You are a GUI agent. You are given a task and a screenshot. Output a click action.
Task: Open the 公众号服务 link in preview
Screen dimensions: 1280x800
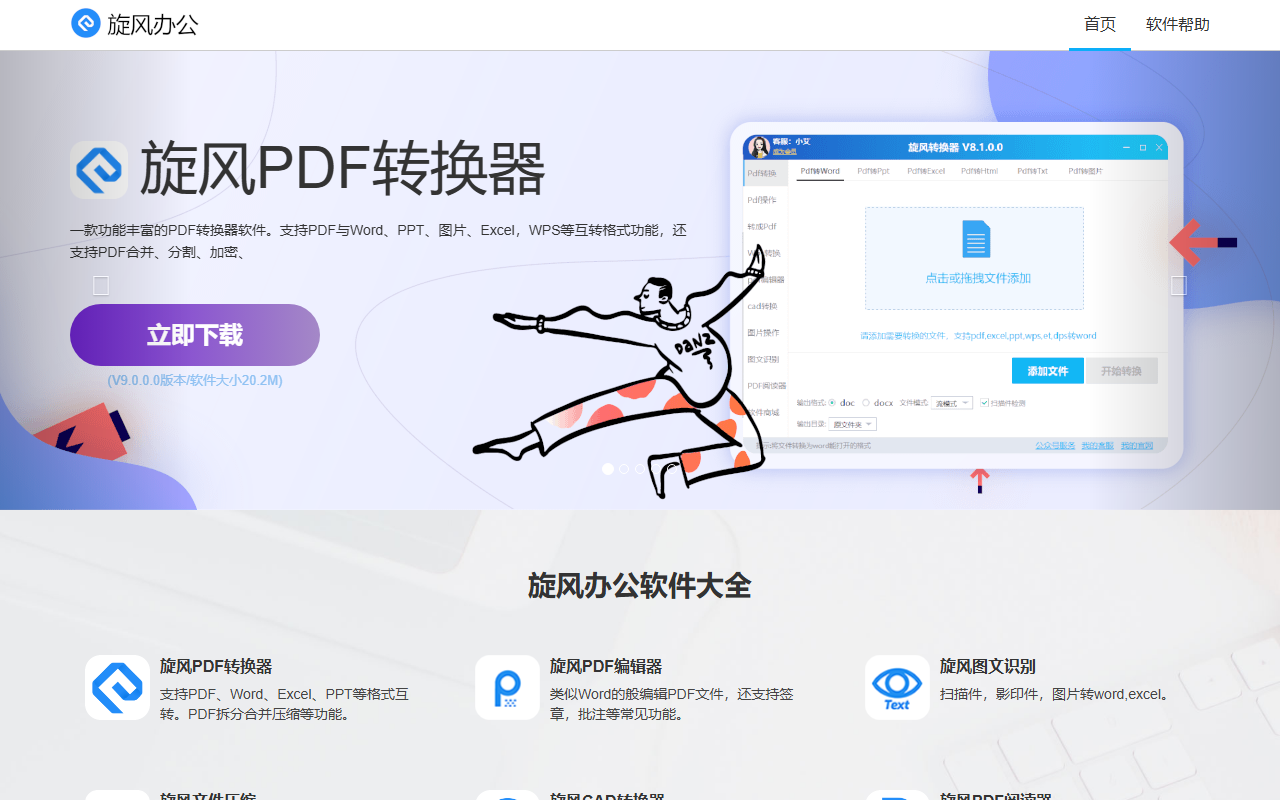(1054, 445)
